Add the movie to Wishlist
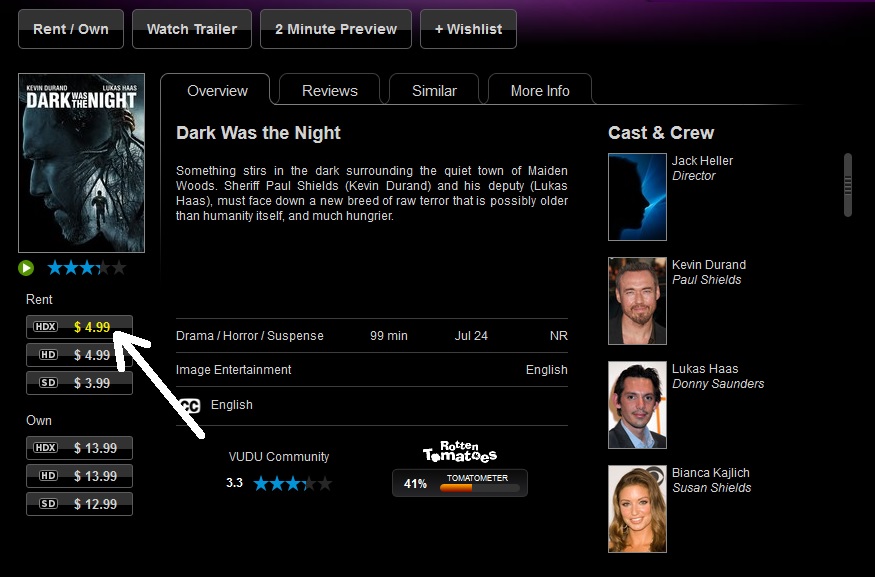This screenshot has width=875, height=577. (x=468, y=29)
